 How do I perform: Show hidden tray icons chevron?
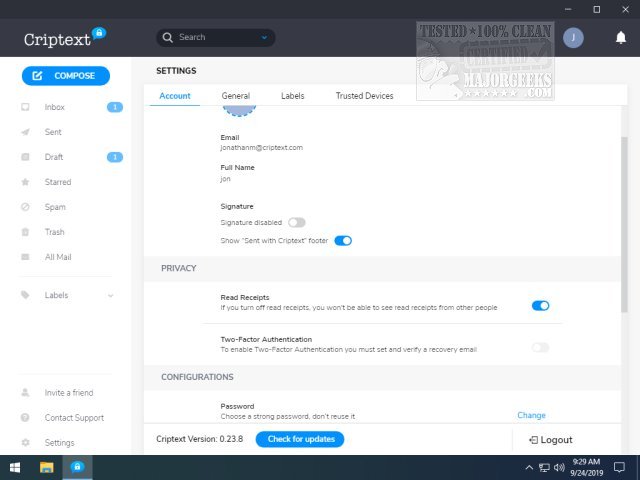tap(529, 467)
